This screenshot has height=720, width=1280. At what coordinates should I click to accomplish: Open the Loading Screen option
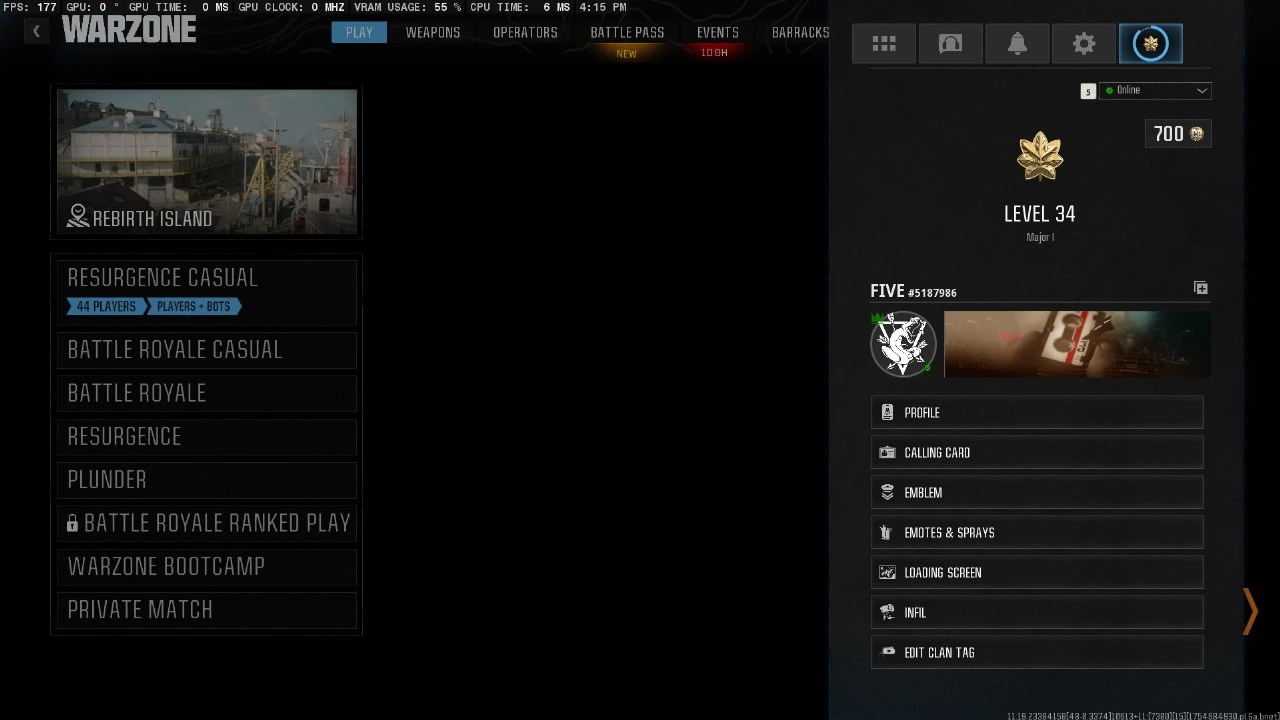tap(1037, 573)
